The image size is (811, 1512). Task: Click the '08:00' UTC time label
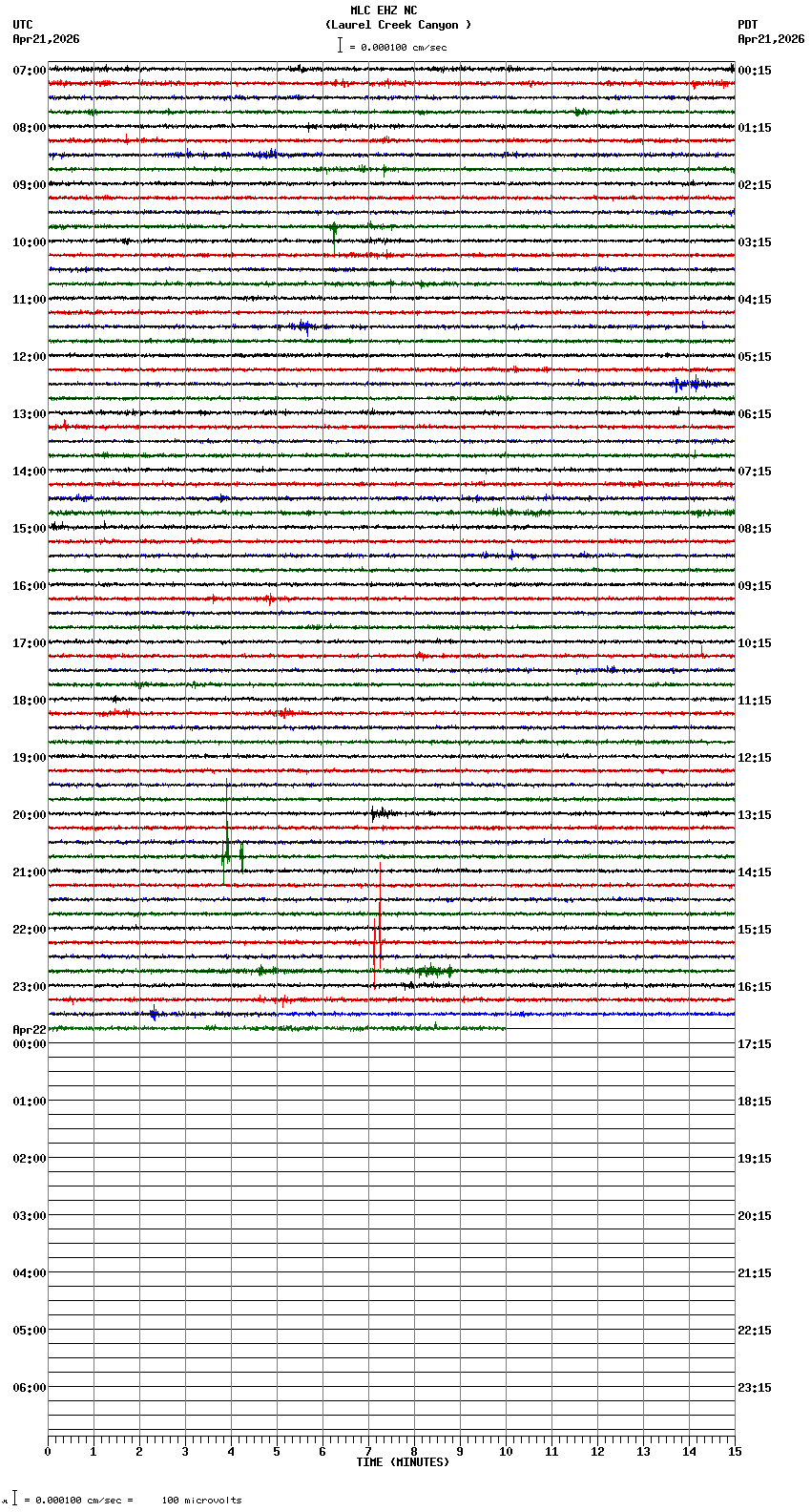tap(29, 128)
